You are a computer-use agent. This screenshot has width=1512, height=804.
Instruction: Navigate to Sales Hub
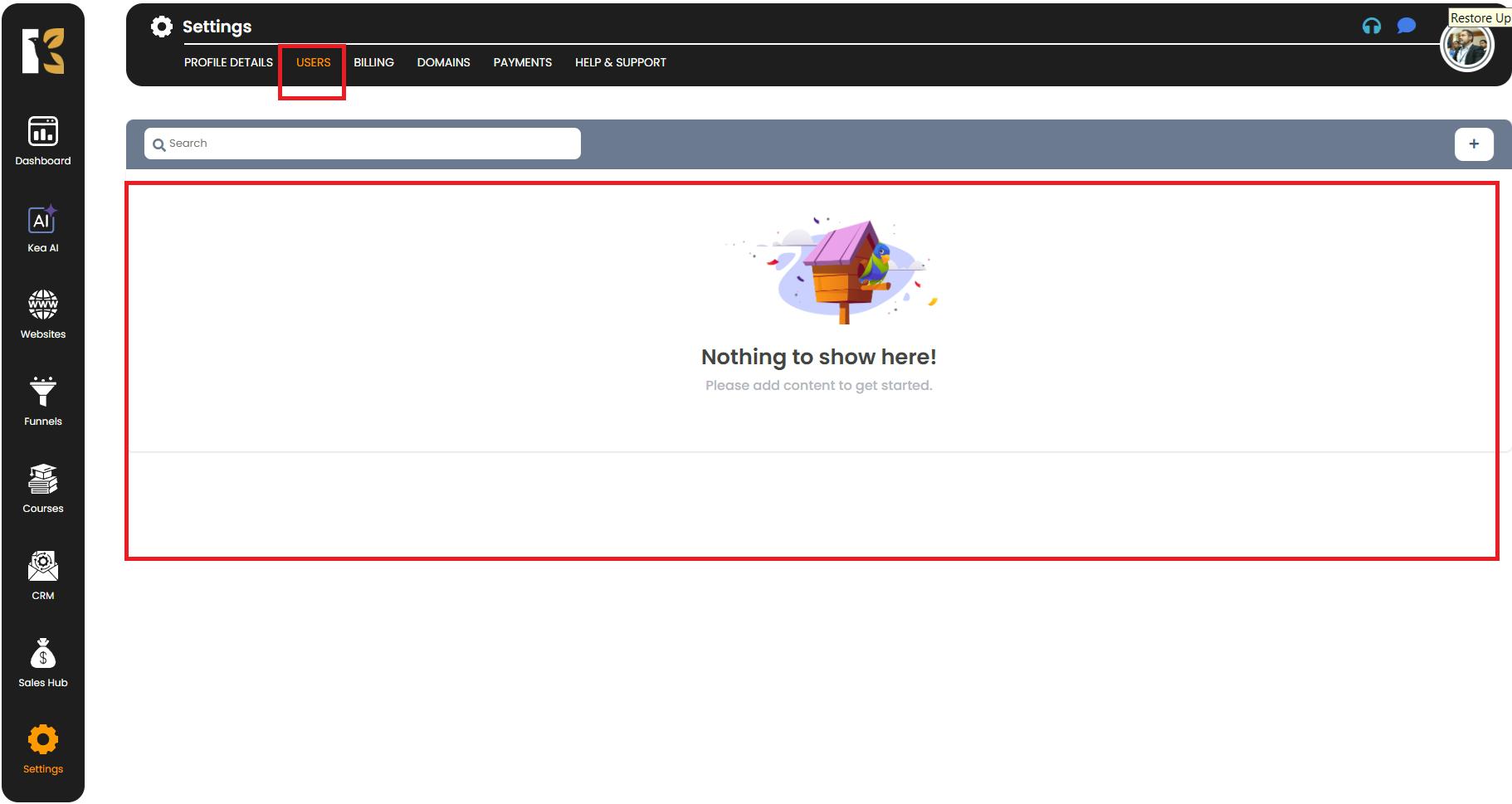pos(43,662)
